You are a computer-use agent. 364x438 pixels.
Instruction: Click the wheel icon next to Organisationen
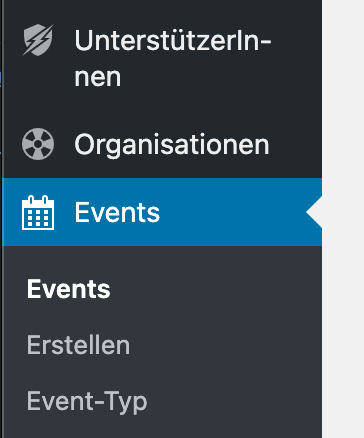[x=38, y=144]
